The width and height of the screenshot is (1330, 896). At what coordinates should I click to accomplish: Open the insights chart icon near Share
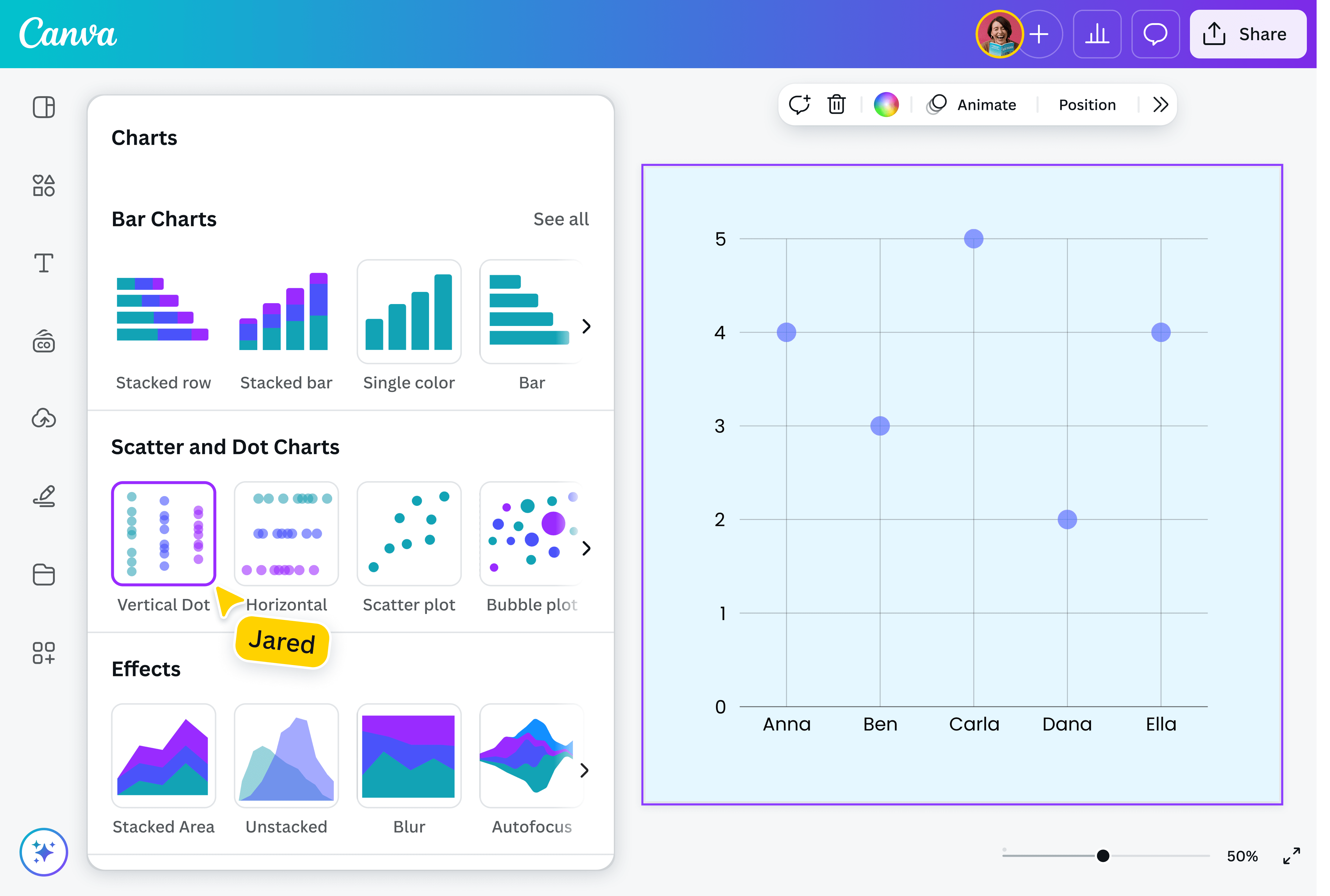pyautogui.click(x=1098, y=34)
